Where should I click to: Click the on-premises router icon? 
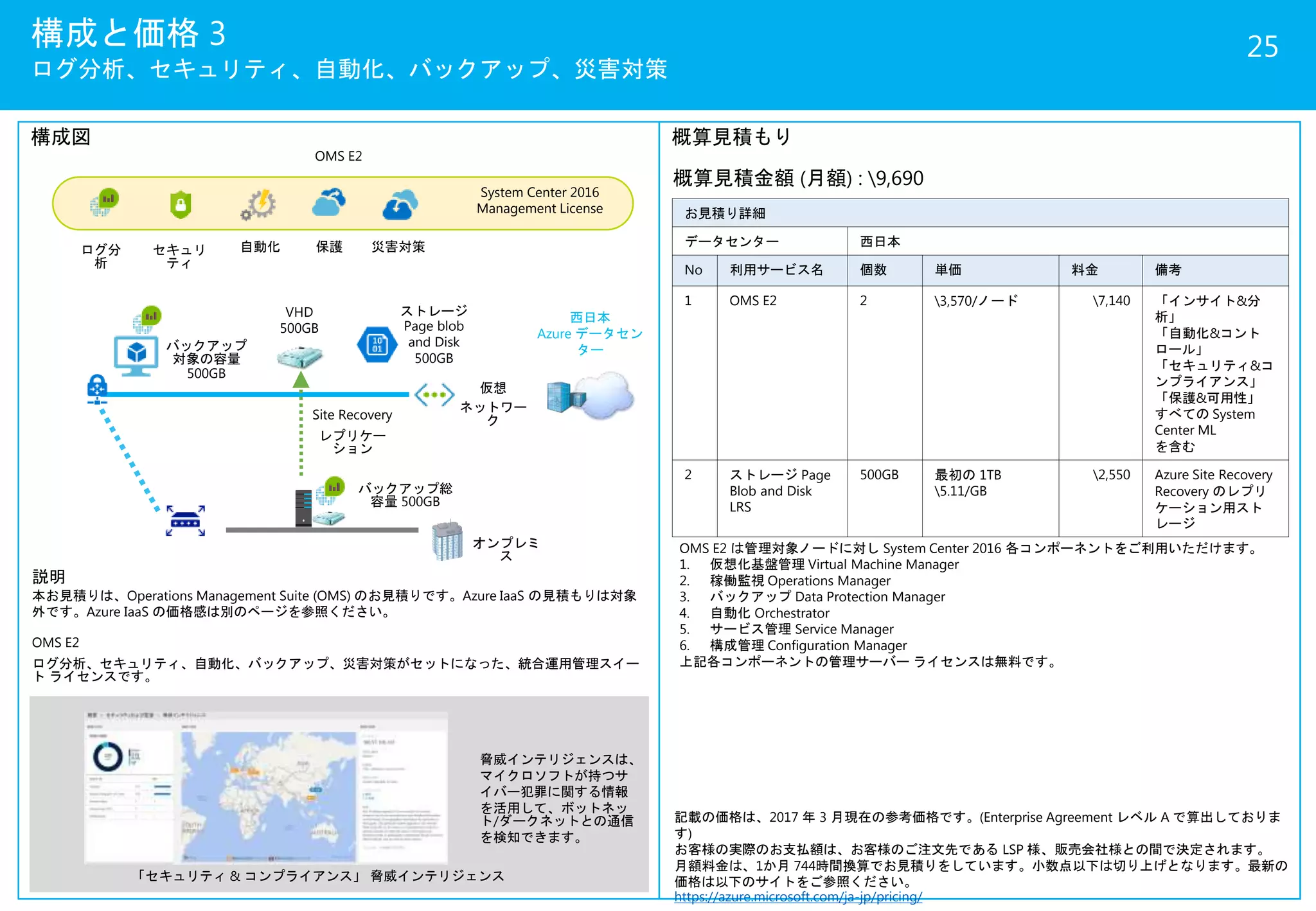[x=185, y=520]
